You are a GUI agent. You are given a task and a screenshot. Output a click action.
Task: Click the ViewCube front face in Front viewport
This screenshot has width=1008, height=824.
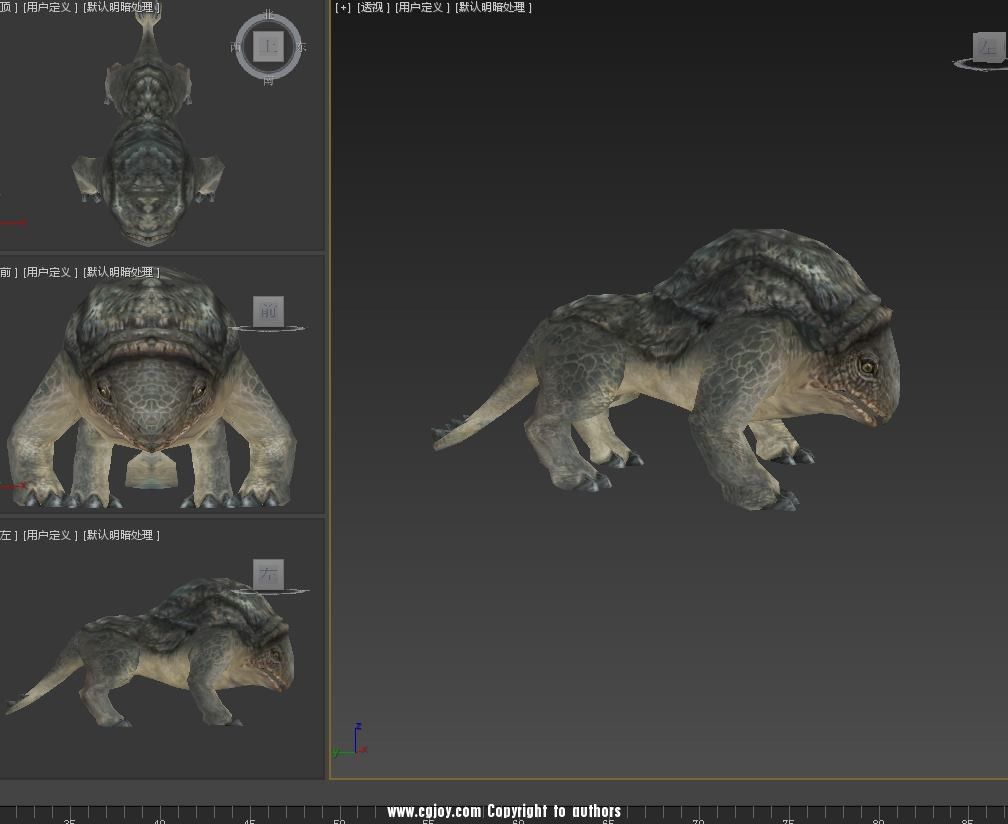pyautogui.click(x=268, y=311)
